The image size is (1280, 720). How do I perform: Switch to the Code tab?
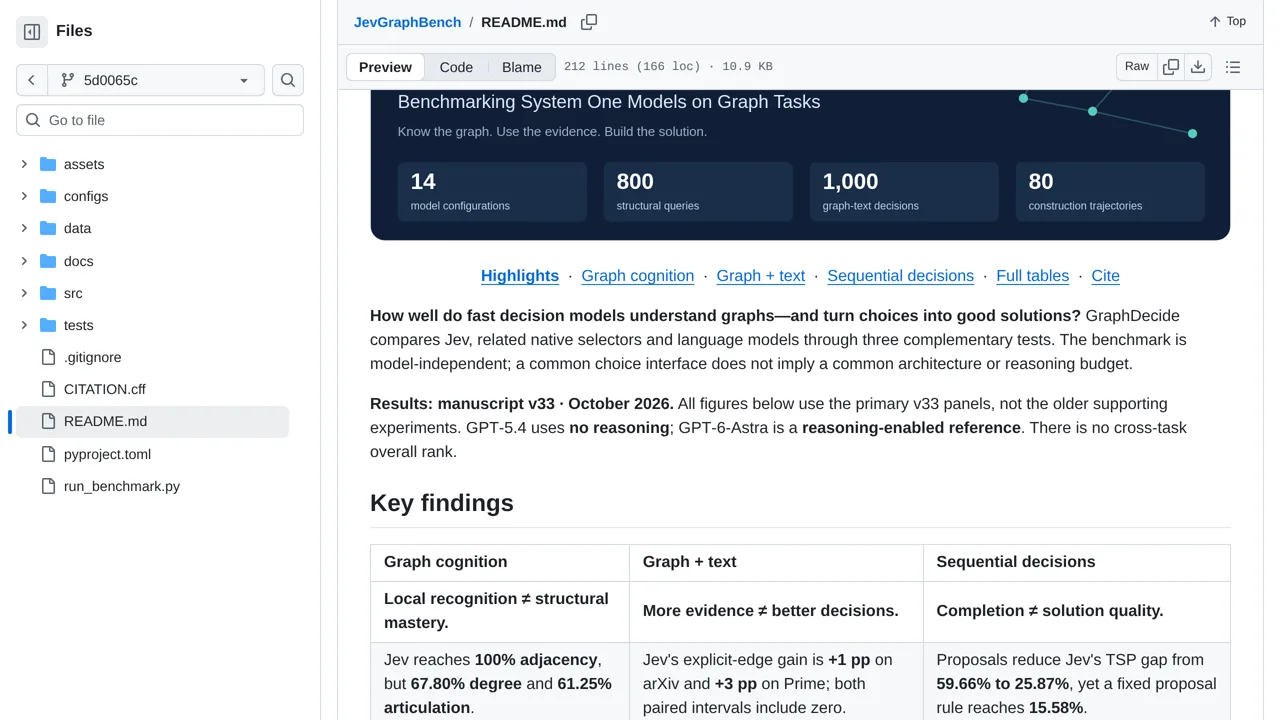click(x=456, y=67)
